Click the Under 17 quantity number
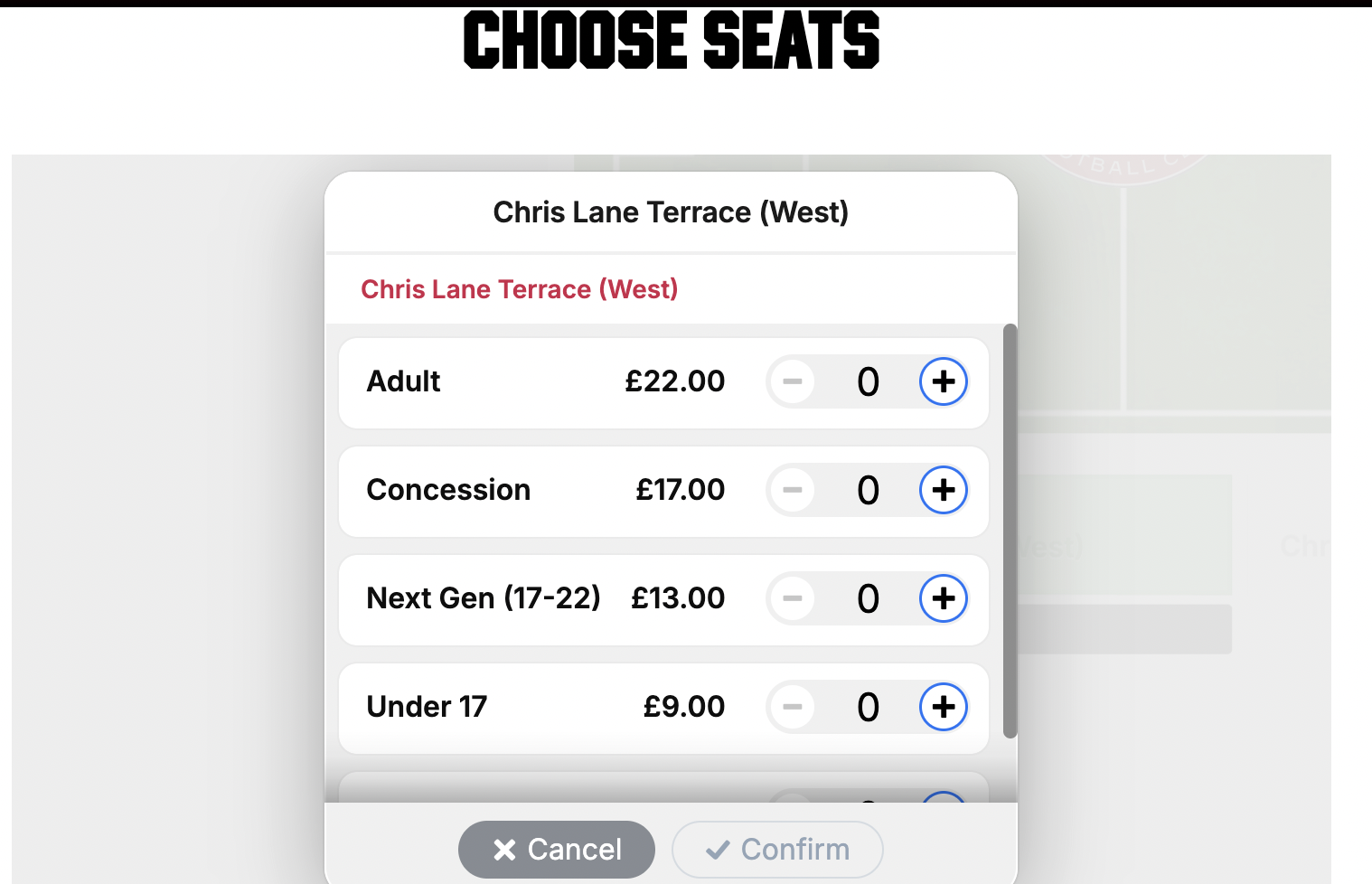1372x884 pixels. (868, 708)
